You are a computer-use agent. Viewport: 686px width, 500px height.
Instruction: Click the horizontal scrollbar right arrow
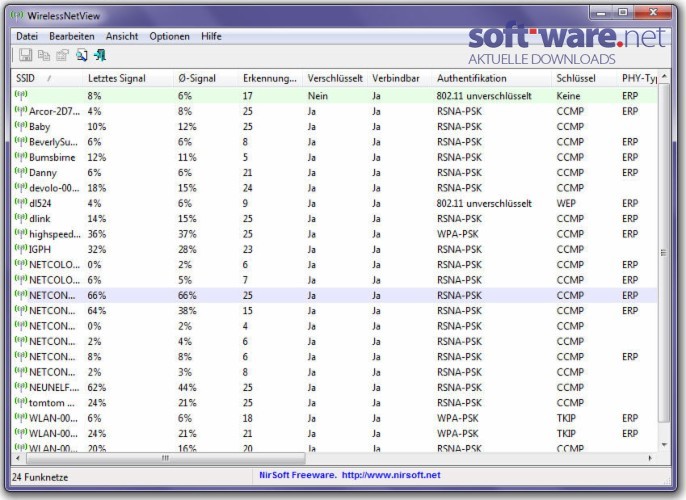point(650,458)
